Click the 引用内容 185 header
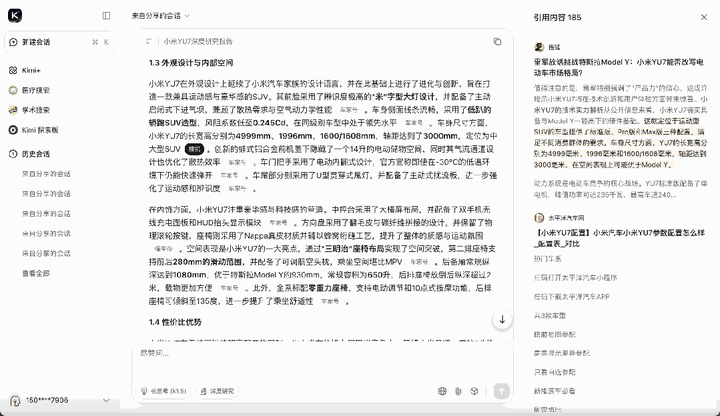The height and width of the screenshot is (416, 720). [x=557, y=17]
